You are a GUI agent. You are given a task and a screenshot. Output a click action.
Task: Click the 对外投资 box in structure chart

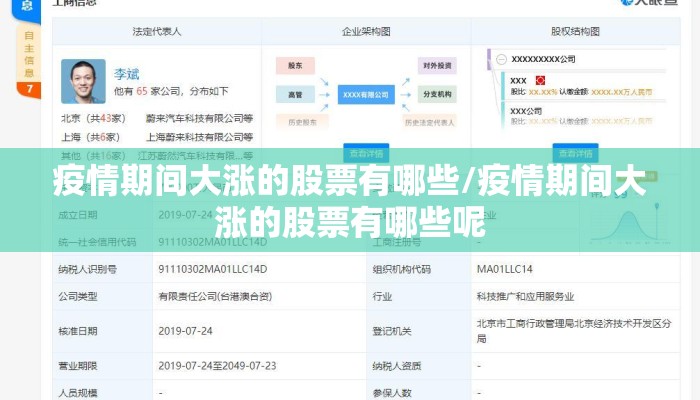pos(437,66)
